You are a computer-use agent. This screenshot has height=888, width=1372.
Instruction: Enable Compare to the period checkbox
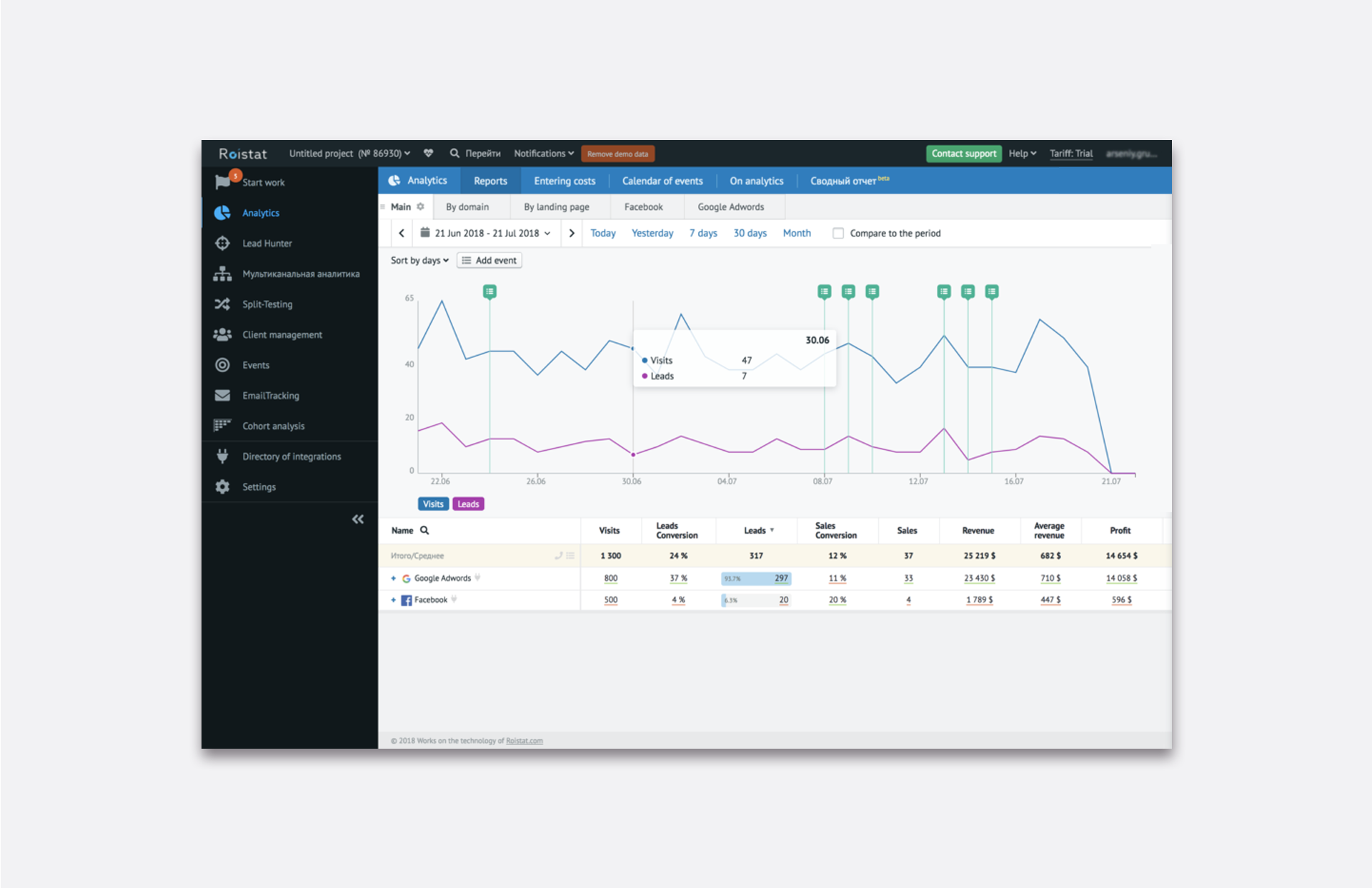point(838,233)
